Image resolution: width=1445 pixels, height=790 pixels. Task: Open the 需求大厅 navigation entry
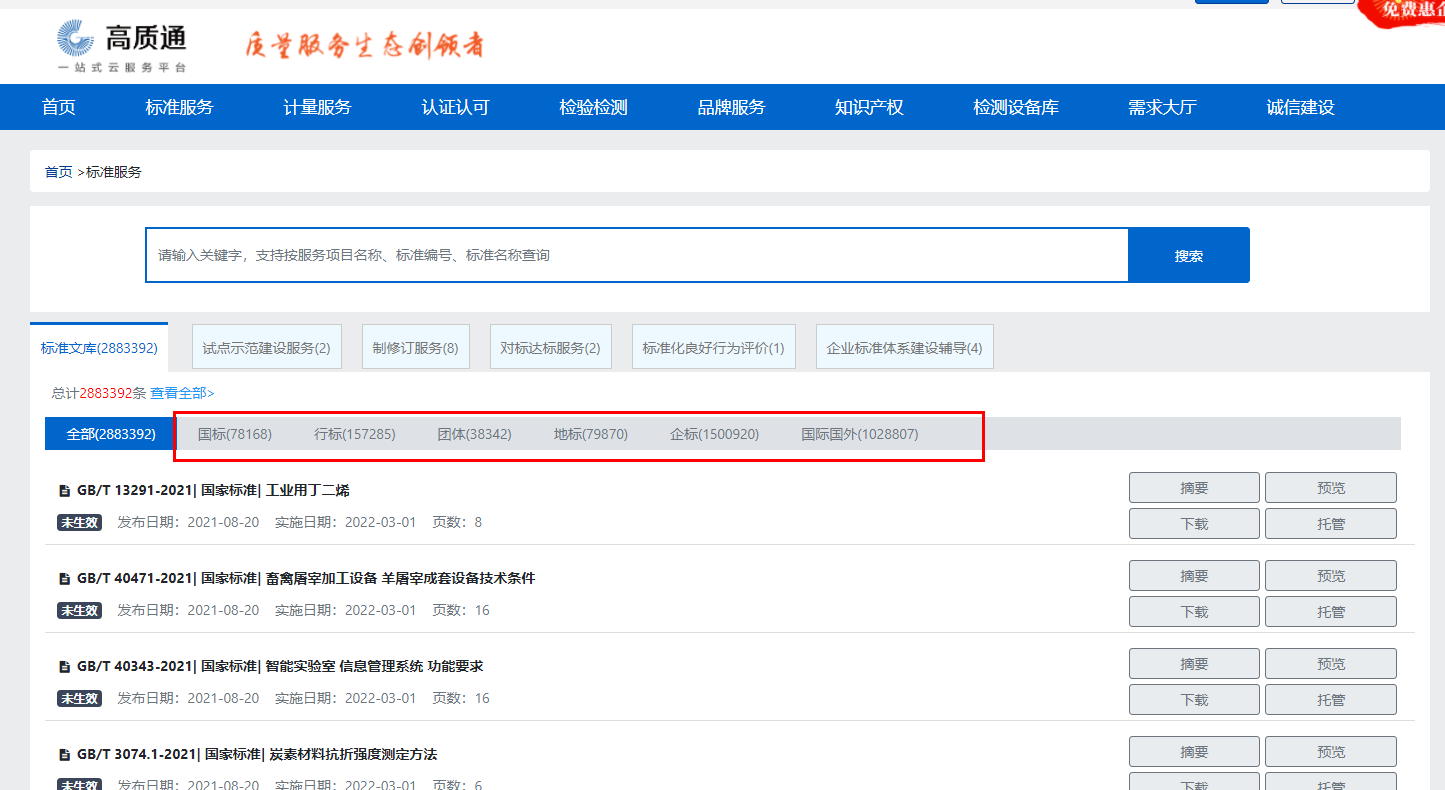point(1161,107)
